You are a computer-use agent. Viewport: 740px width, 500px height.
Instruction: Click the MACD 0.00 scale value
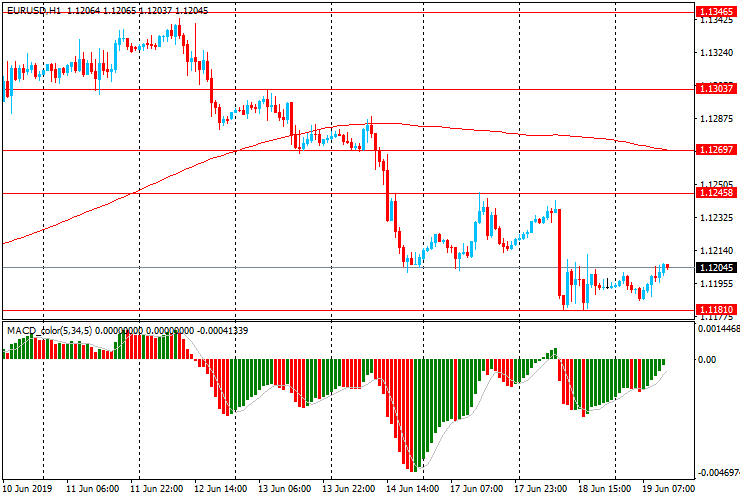click(706, 360)
